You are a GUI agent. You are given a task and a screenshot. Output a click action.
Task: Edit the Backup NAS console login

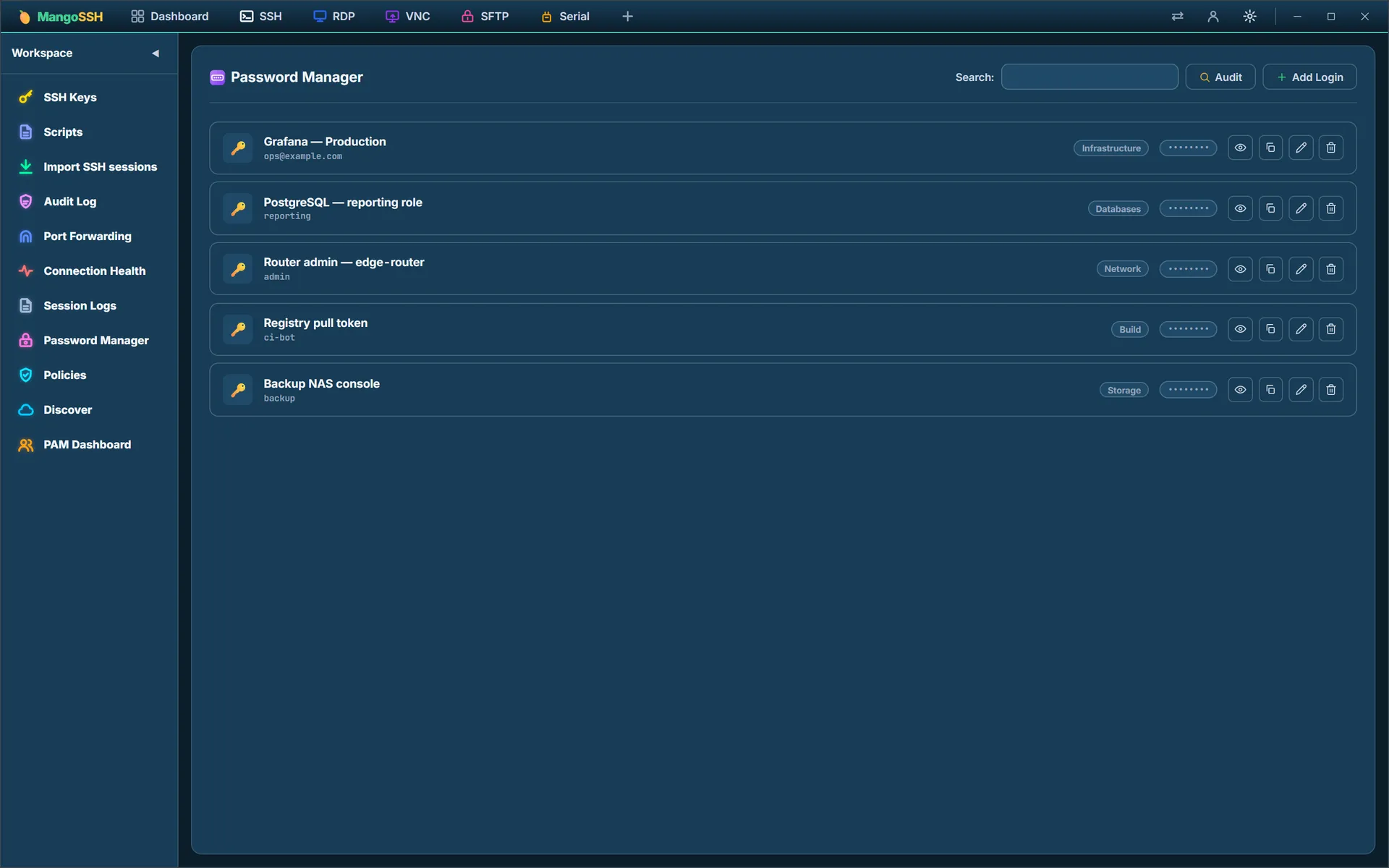point(1301,390)
